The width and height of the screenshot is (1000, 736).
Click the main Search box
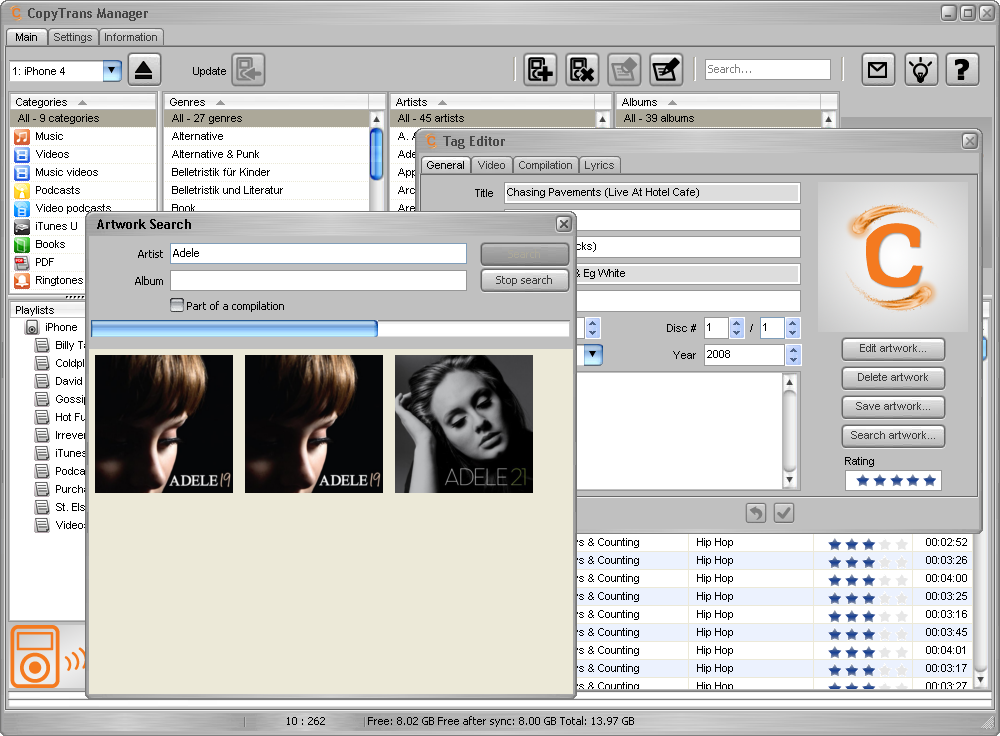[768, 70]
